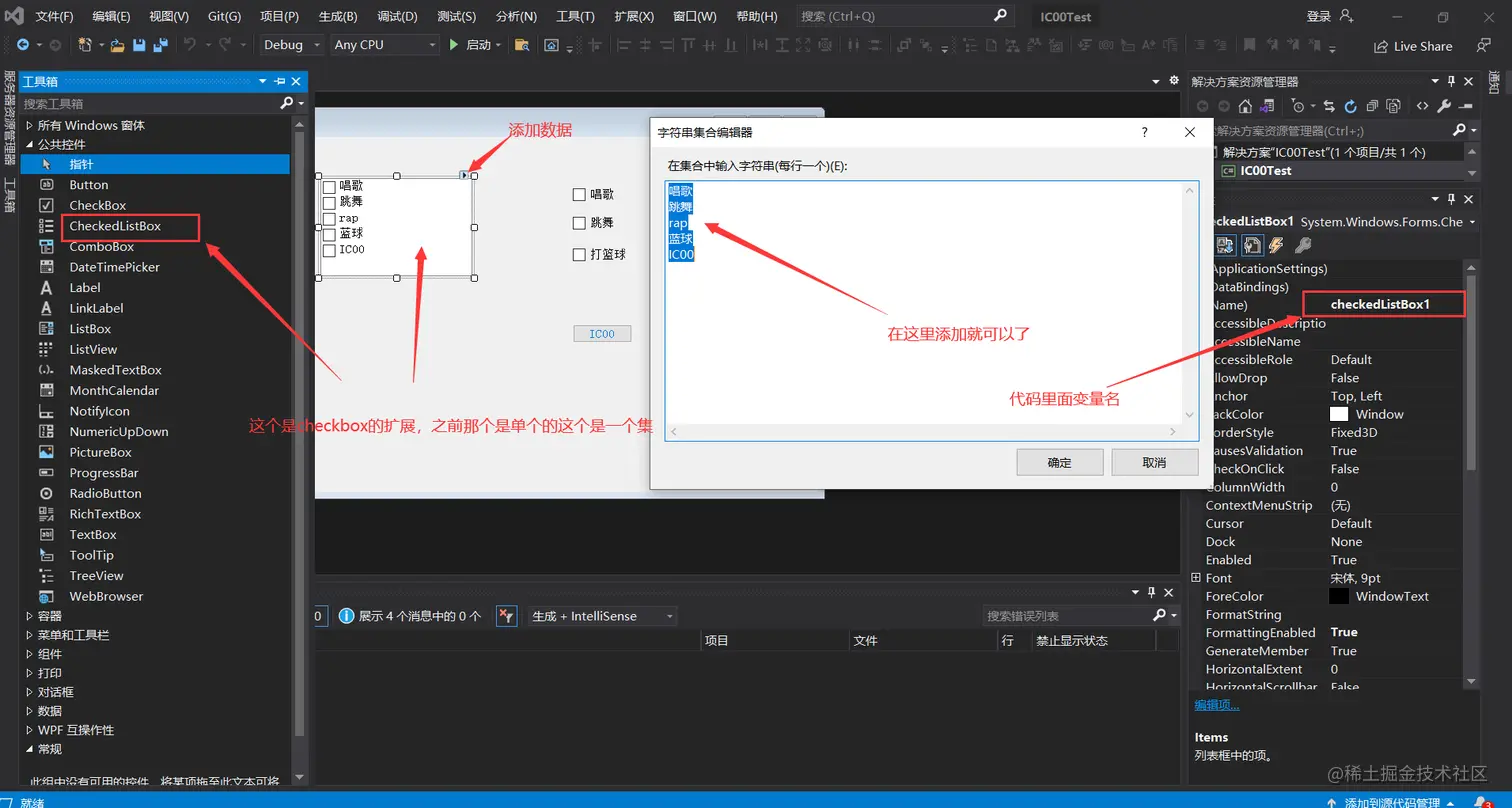The image size is (1512, 808).
Task: Open the 文件(F) menu
Action: tap(54, 17)
